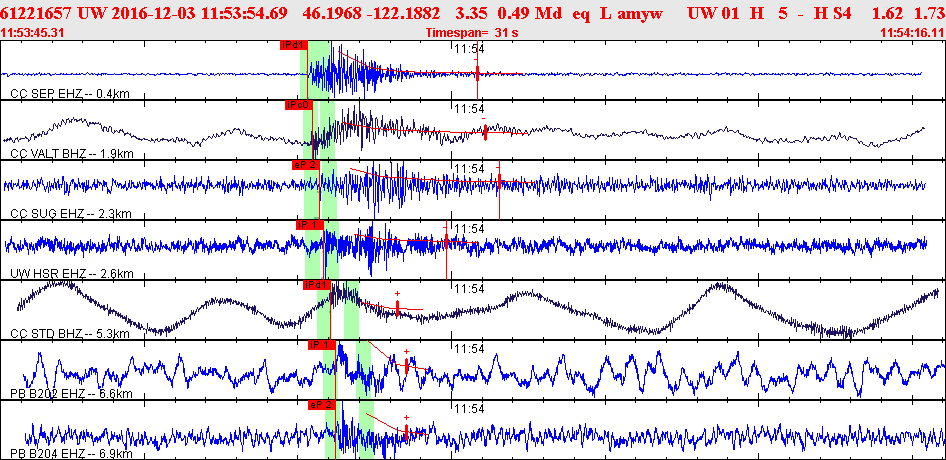Select the UW 01 text in header
946x460 pixels.
712,13
